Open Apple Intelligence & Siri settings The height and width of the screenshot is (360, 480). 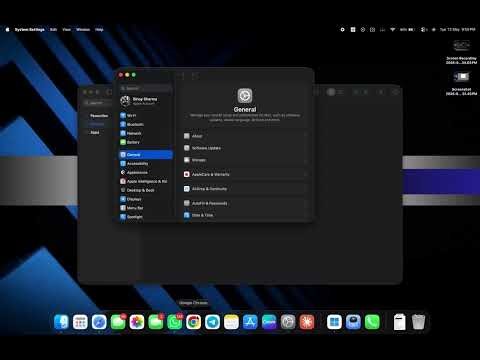(146, 181)
